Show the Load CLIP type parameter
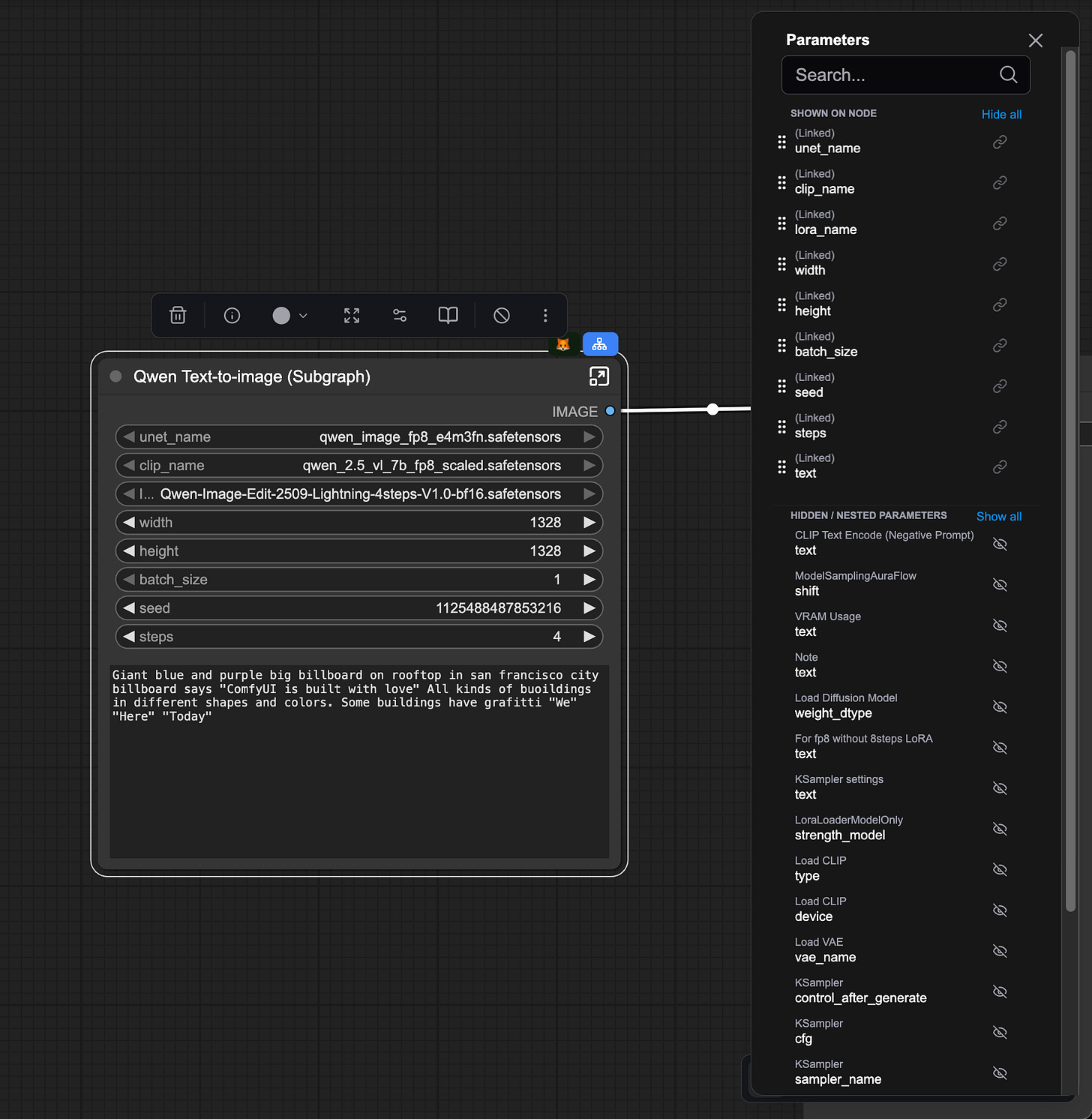The width and height of the screenshot is (1092, 1119). 1000,869
